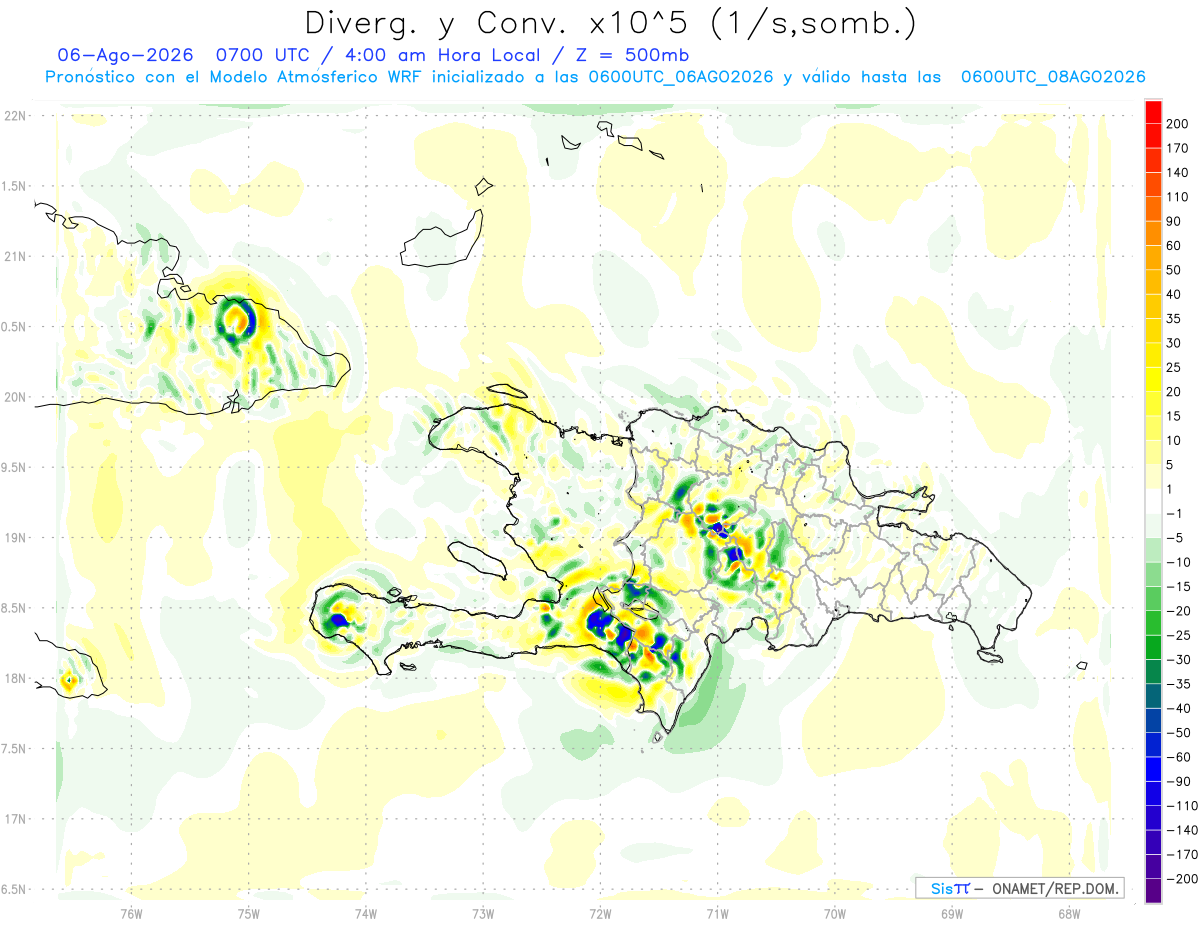The width and height of the screenshot is (1200, 927).
Task: Click the "-90" value on the color scale
Action: click(1180, 782)
